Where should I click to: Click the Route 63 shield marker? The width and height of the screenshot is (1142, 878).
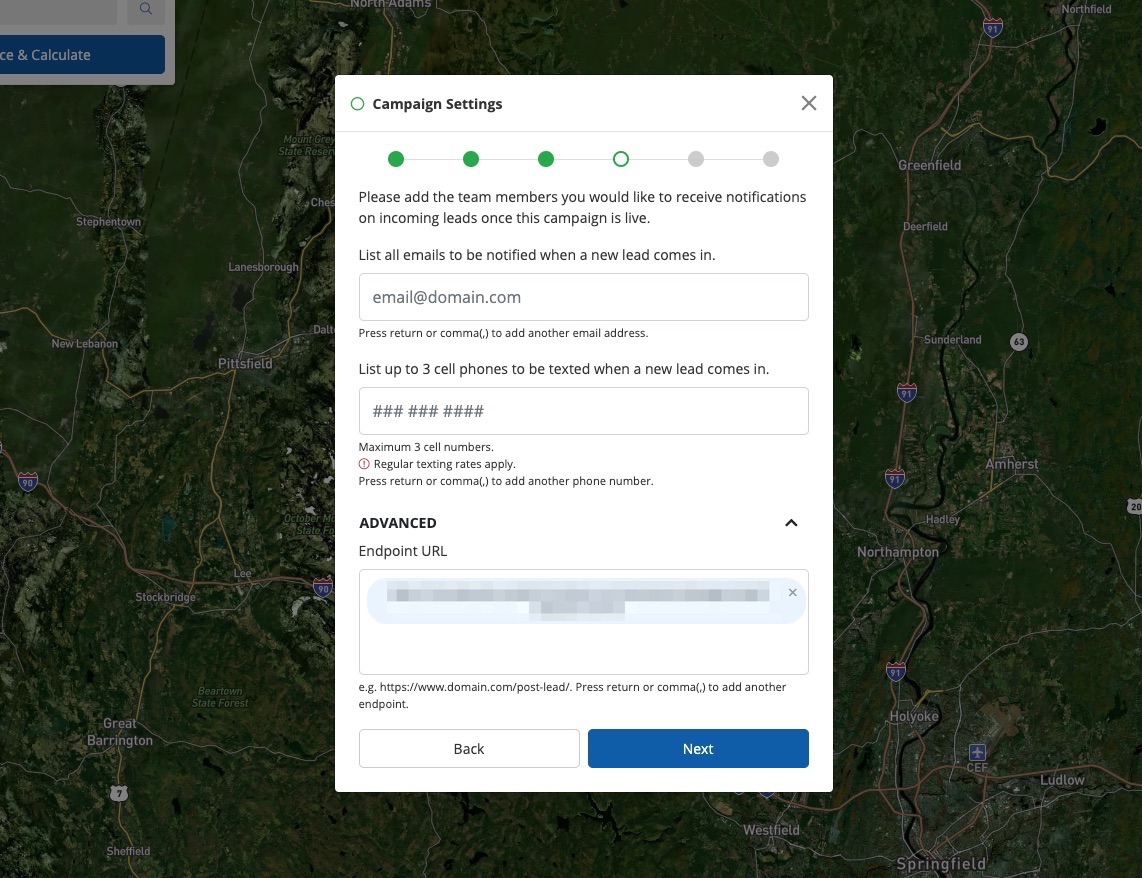1018,342
